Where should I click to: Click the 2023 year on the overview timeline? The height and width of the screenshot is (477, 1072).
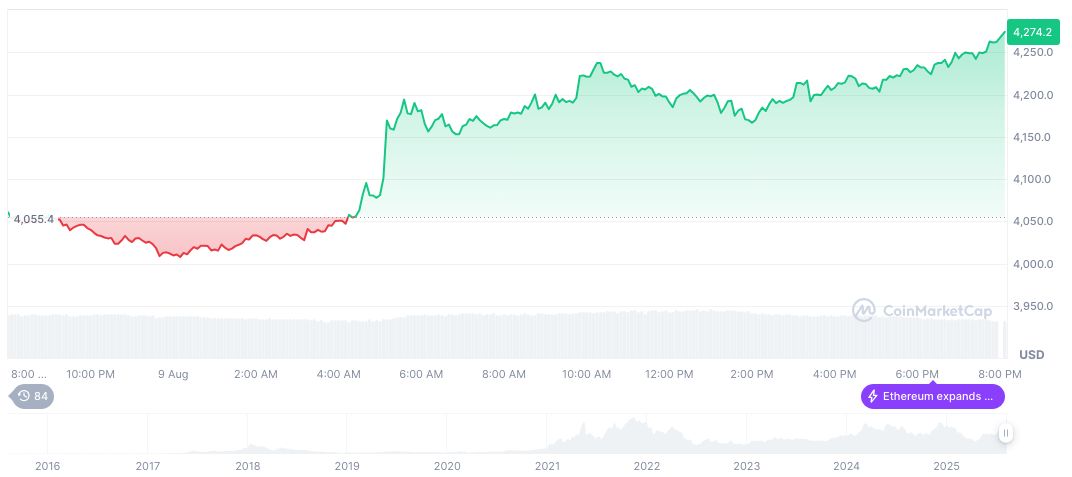[x=747, y=466]
